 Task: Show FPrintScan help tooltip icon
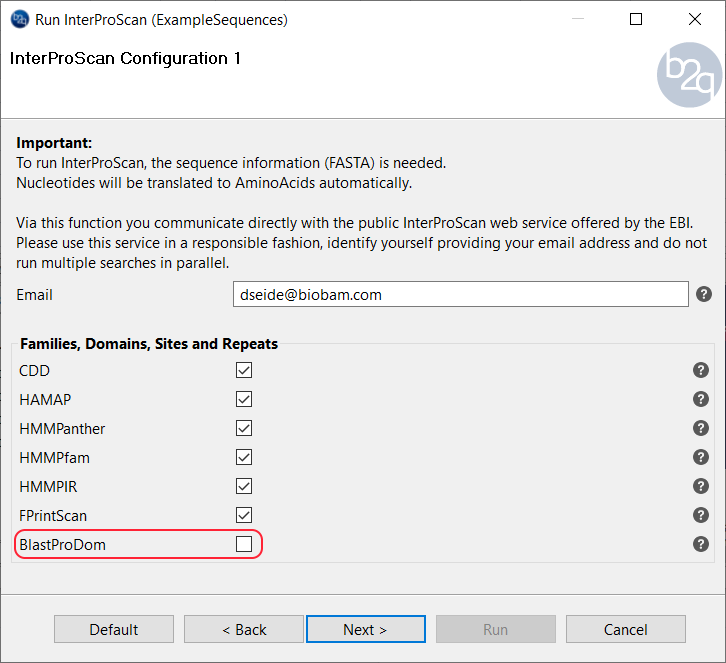(x=701, y=515)
